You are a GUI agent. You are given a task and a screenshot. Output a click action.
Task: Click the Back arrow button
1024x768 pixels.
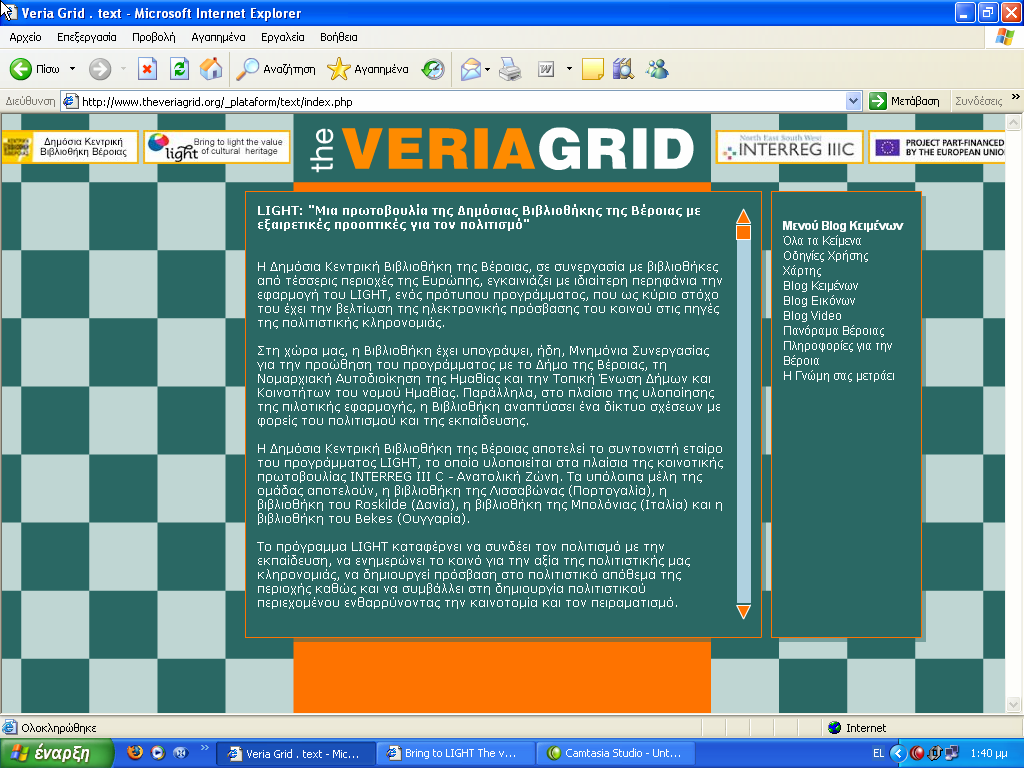click(x=35, y=69)
